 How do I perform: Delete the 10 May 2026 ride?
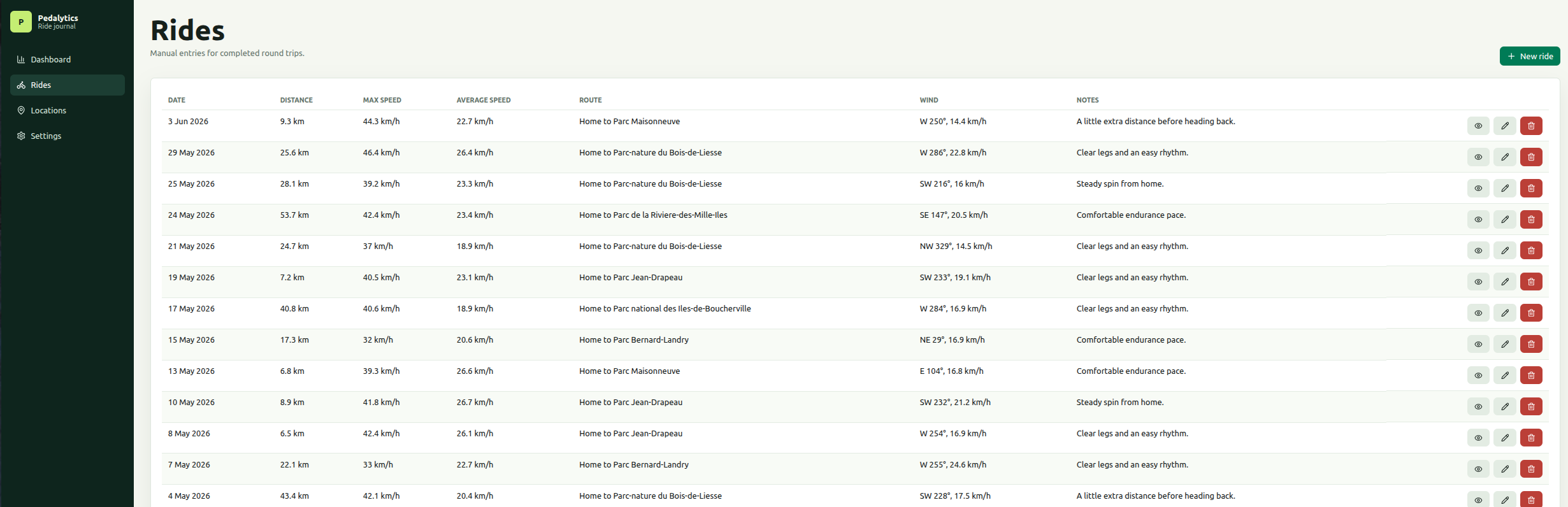point(1531,407)
